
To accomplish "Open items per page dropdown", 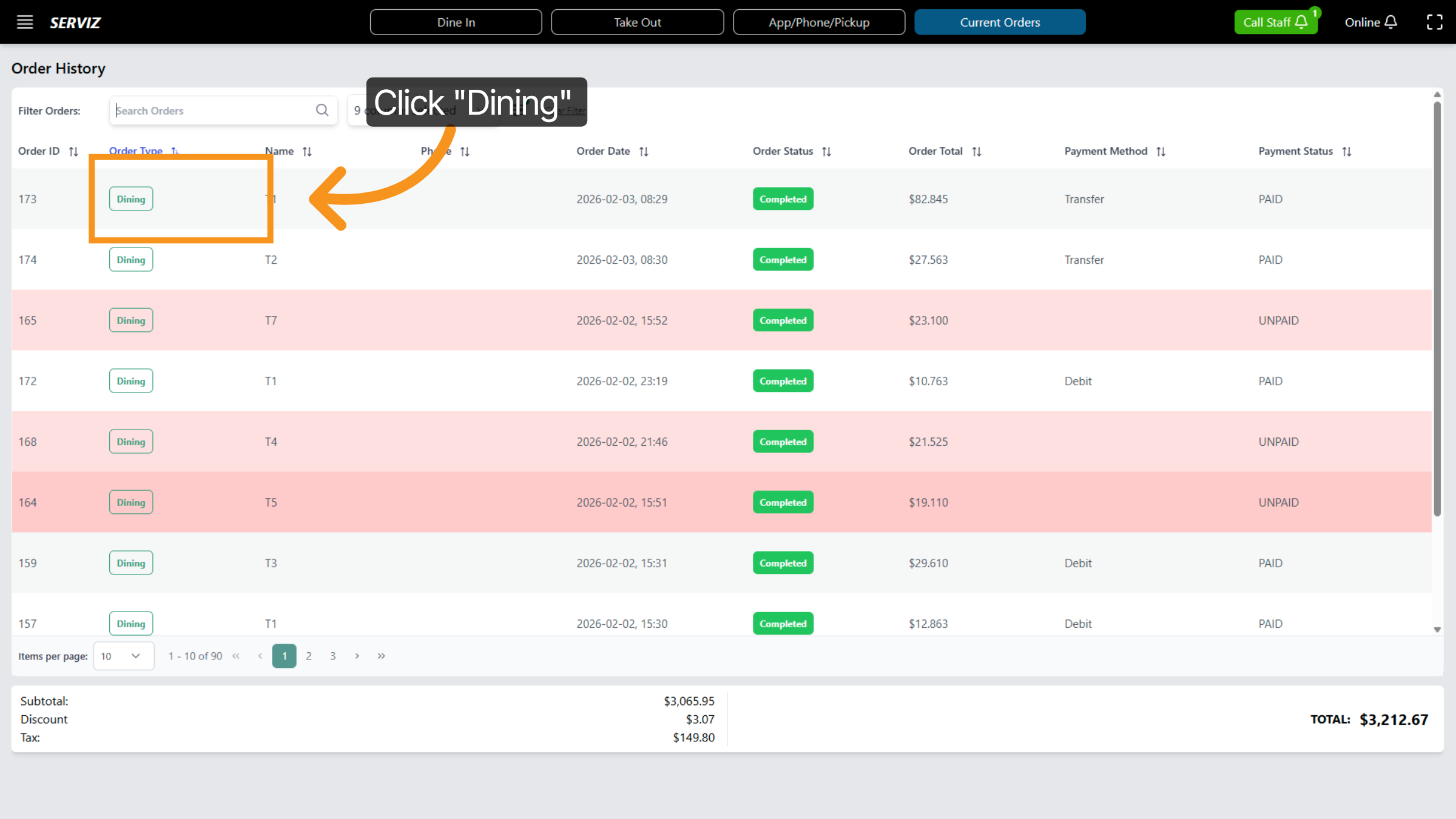I will click(x=123, y=656).
